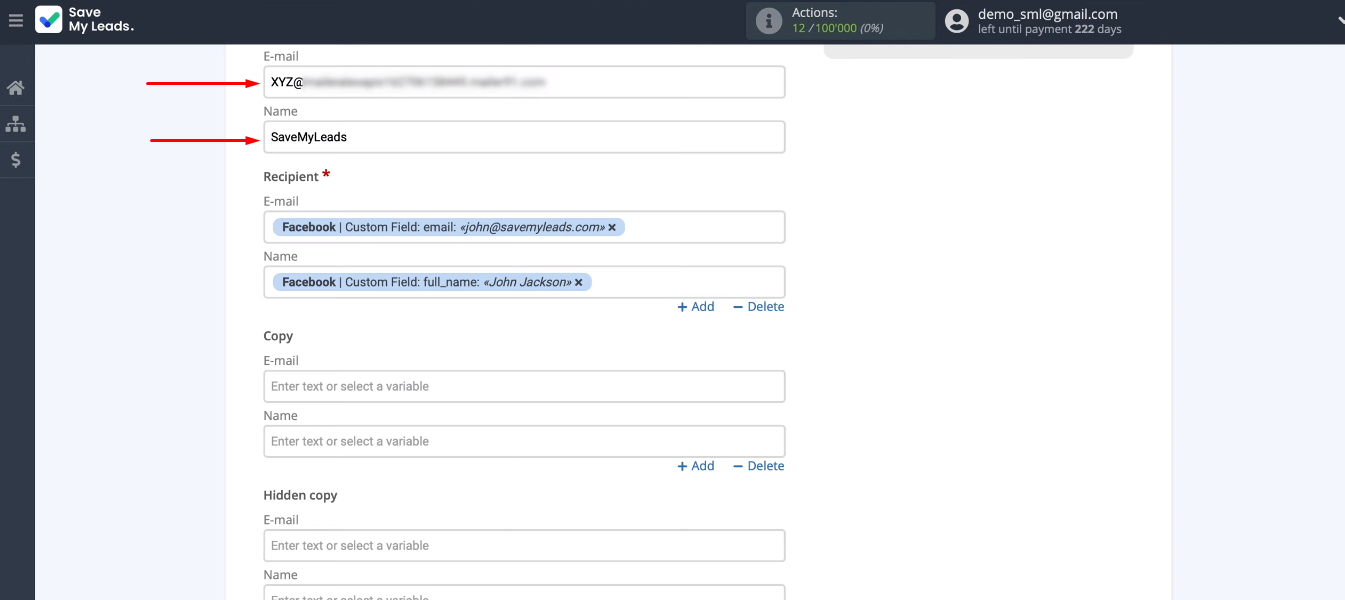Click the Recipient E-mail field
The height and width of the screenshot is (600, 1345).
click(524, 227)
